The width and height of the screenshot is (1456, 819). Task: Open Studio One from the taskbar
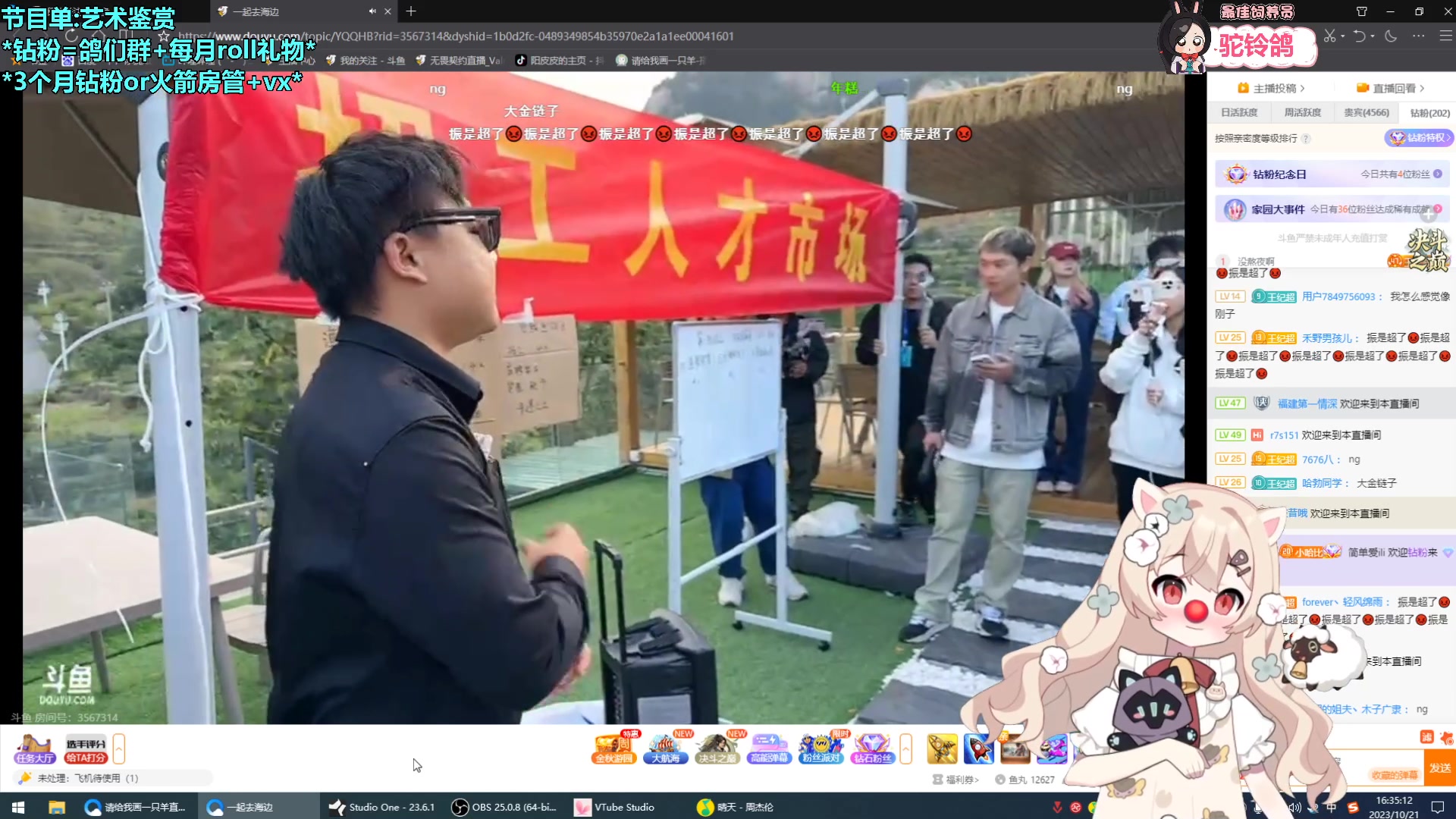[x=382, y=807]
